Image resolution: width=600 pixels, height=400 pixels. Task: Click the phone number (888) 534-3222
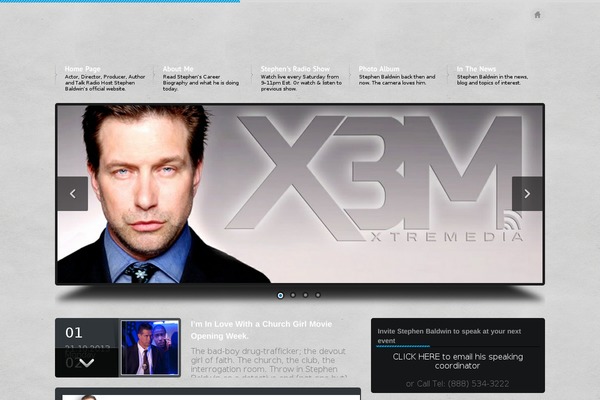[478, 384]
